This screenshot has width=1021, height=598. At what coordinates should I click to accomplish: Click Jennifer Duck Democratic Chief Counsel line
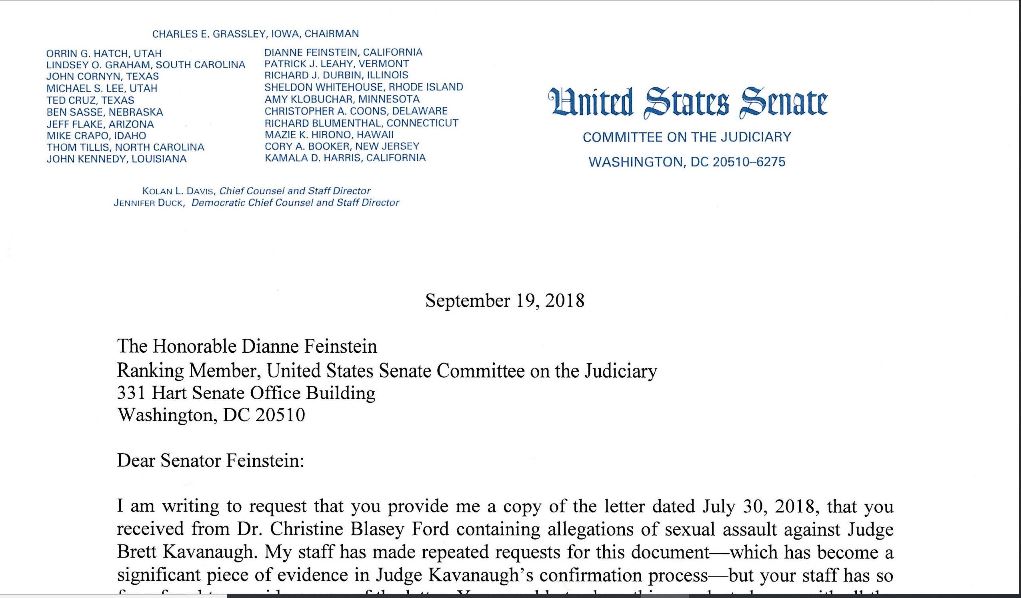(x=256, y=202)
